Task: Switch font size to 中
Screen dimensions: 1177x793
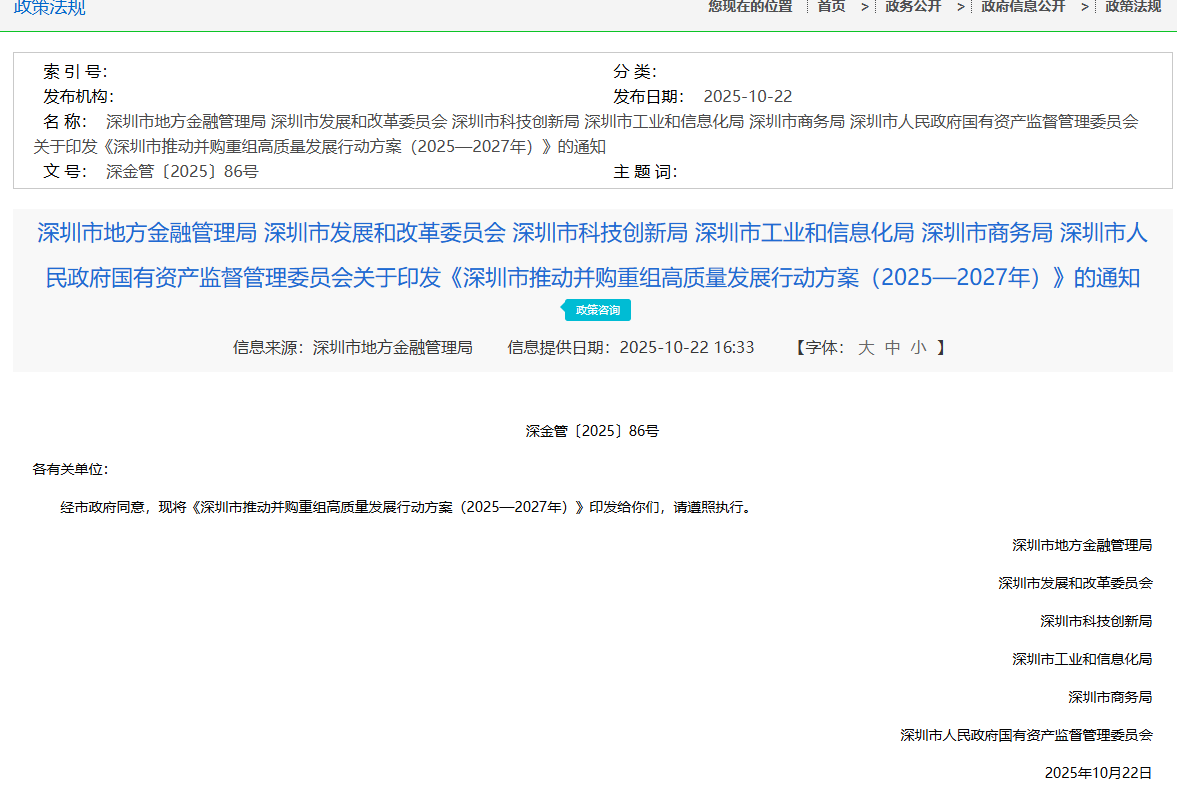Action: pyautogui.click(x=892, y=348)
